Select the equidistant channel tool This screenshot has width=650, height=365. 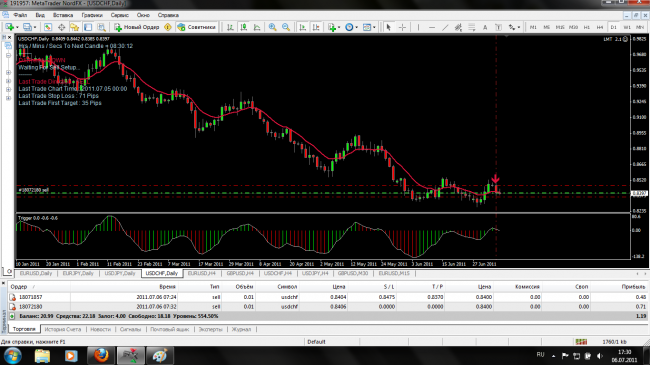pos(458,27)
